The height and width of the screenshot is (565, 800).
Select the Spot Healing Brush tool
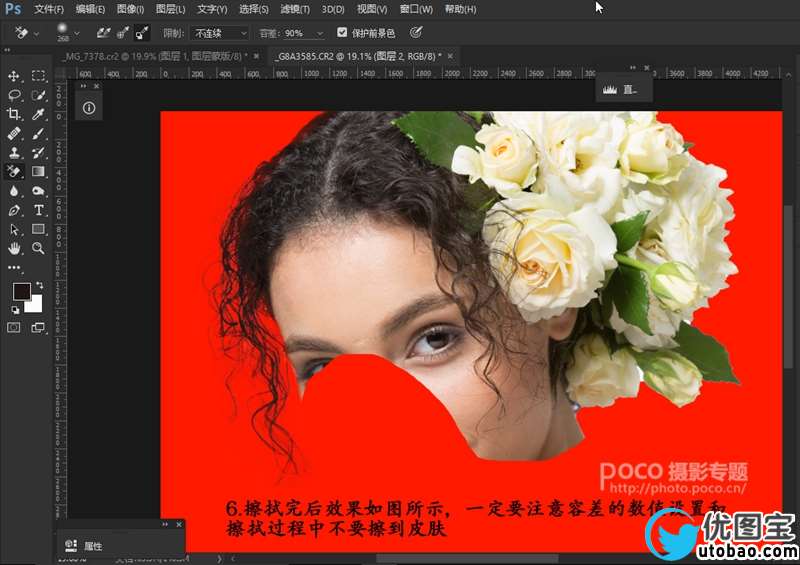[14, 133]
